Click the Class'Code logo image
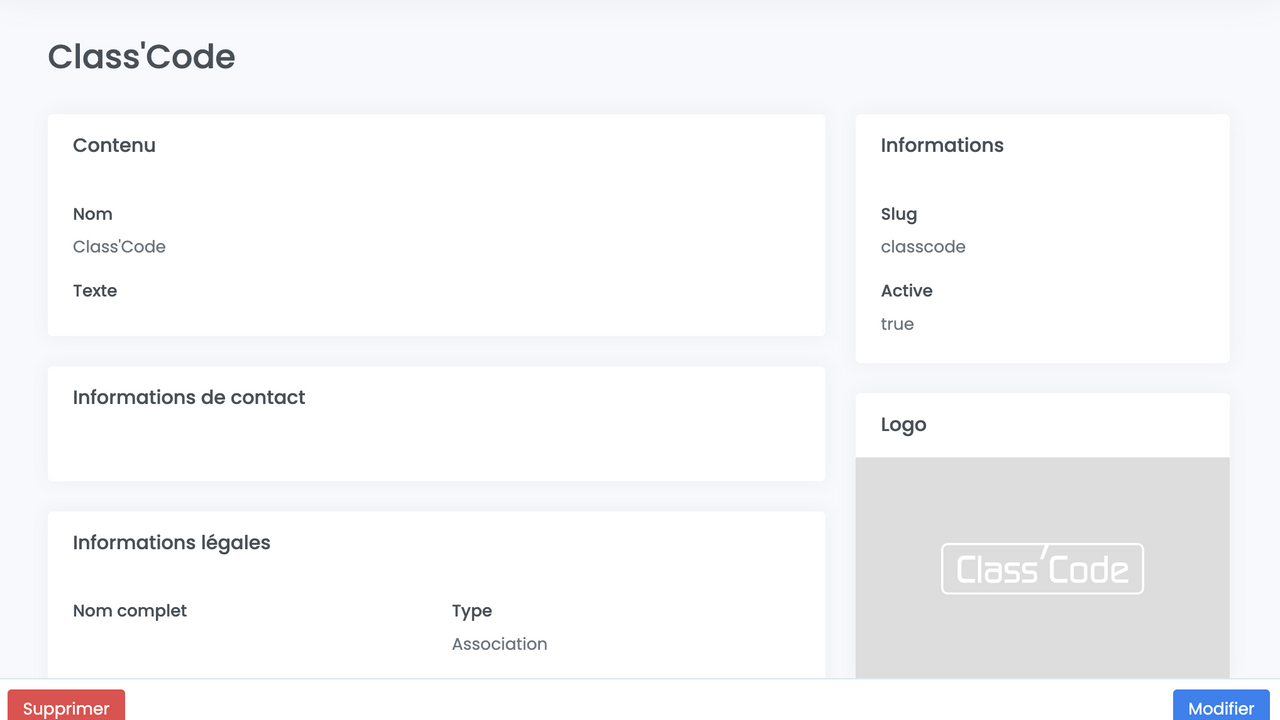 click(x=1042, y=568)
